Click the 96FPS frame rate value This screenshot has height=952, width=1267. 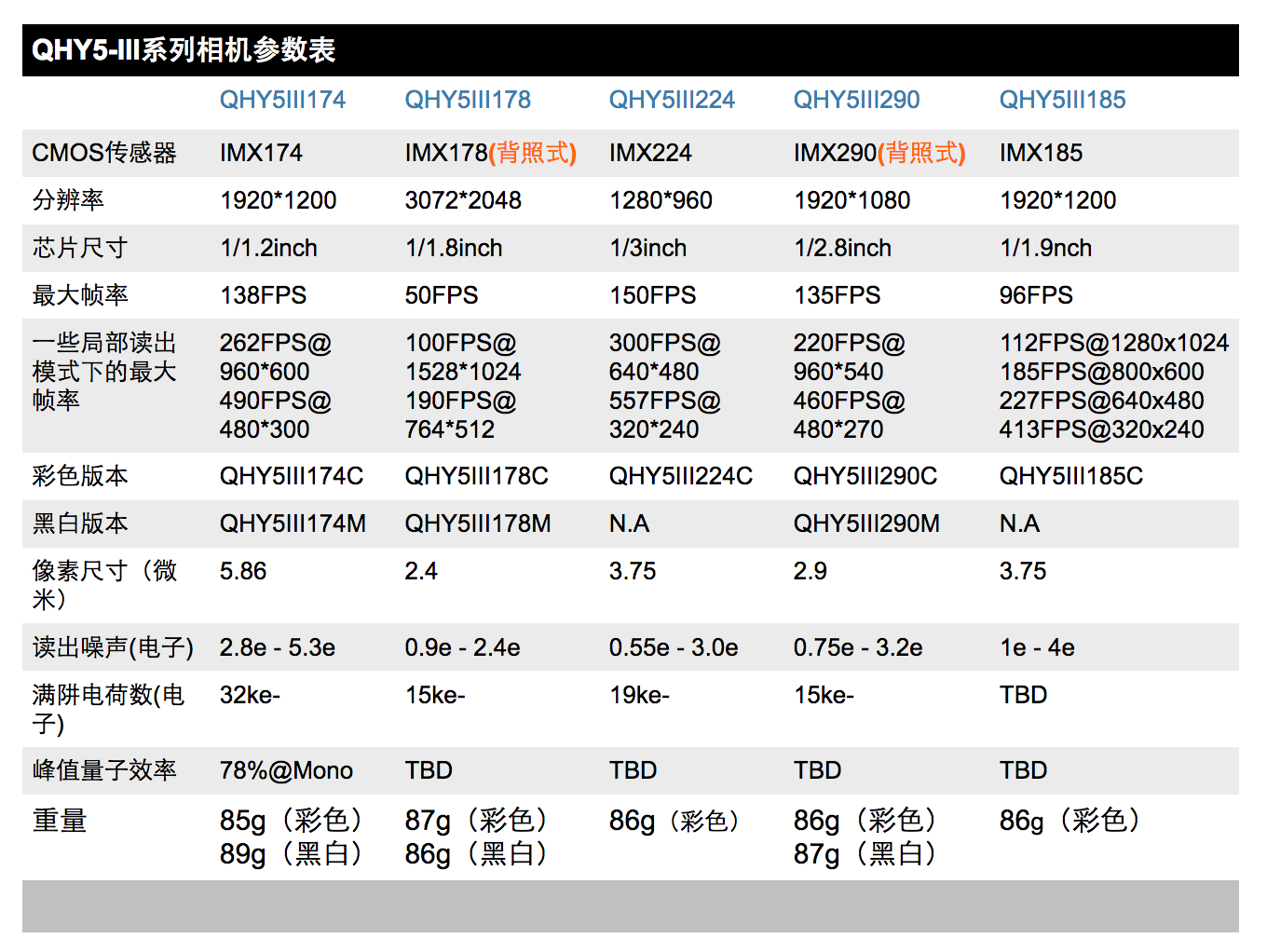pos(1036,295)
